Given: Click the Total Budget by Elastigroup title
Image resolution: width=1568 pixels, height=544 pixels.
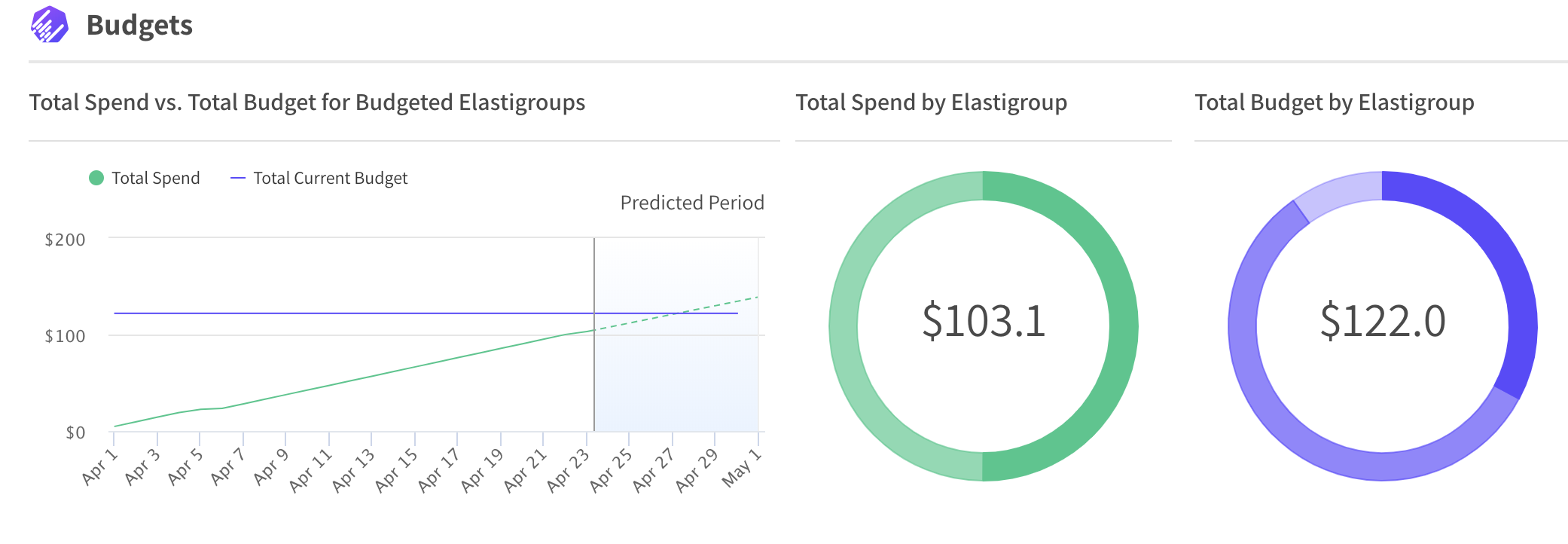Looking at the screenshot, I should (x=1334, y=102).
